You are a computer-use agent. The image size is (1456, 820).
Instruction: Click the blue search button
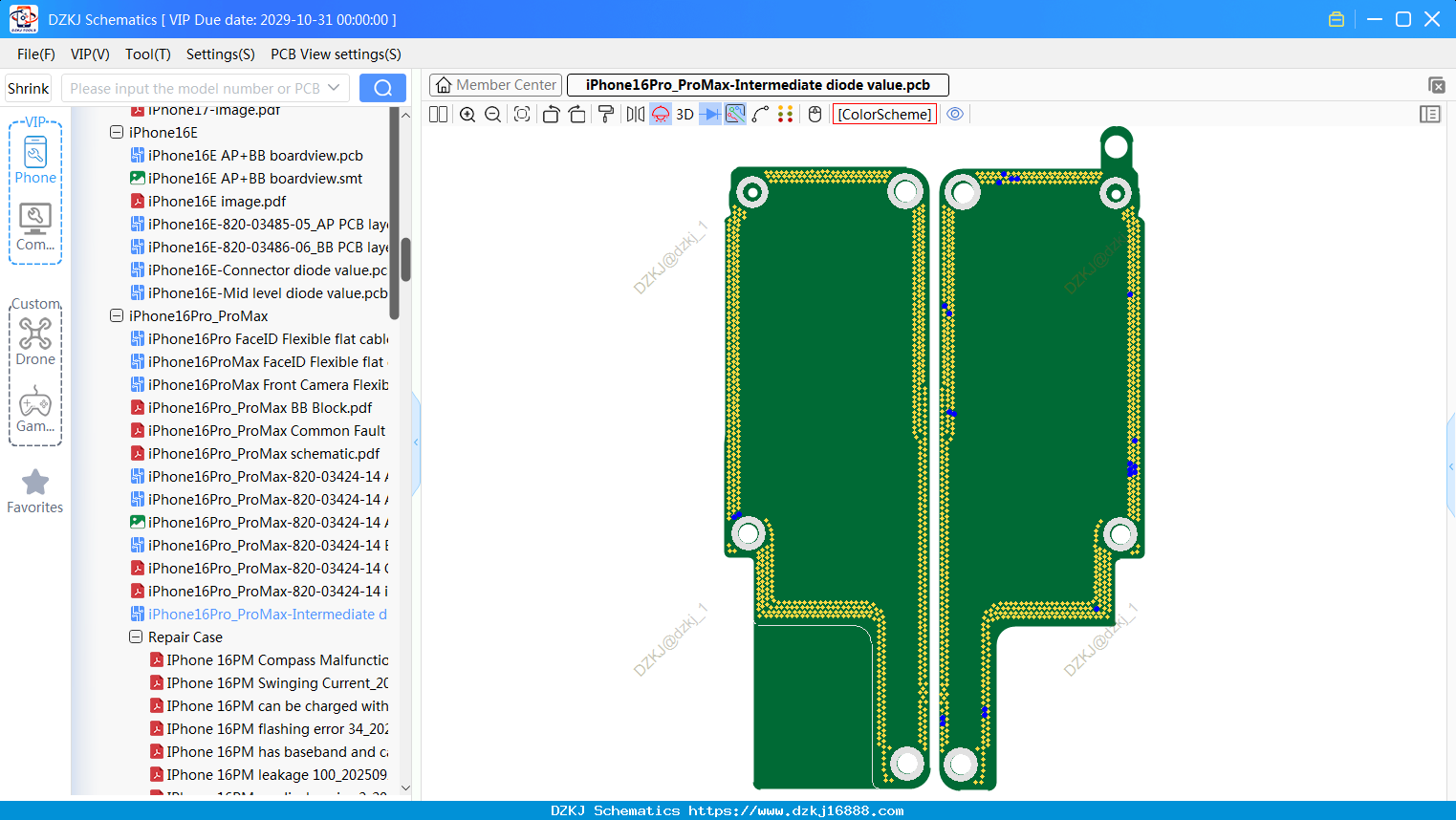tap(382, 88)
